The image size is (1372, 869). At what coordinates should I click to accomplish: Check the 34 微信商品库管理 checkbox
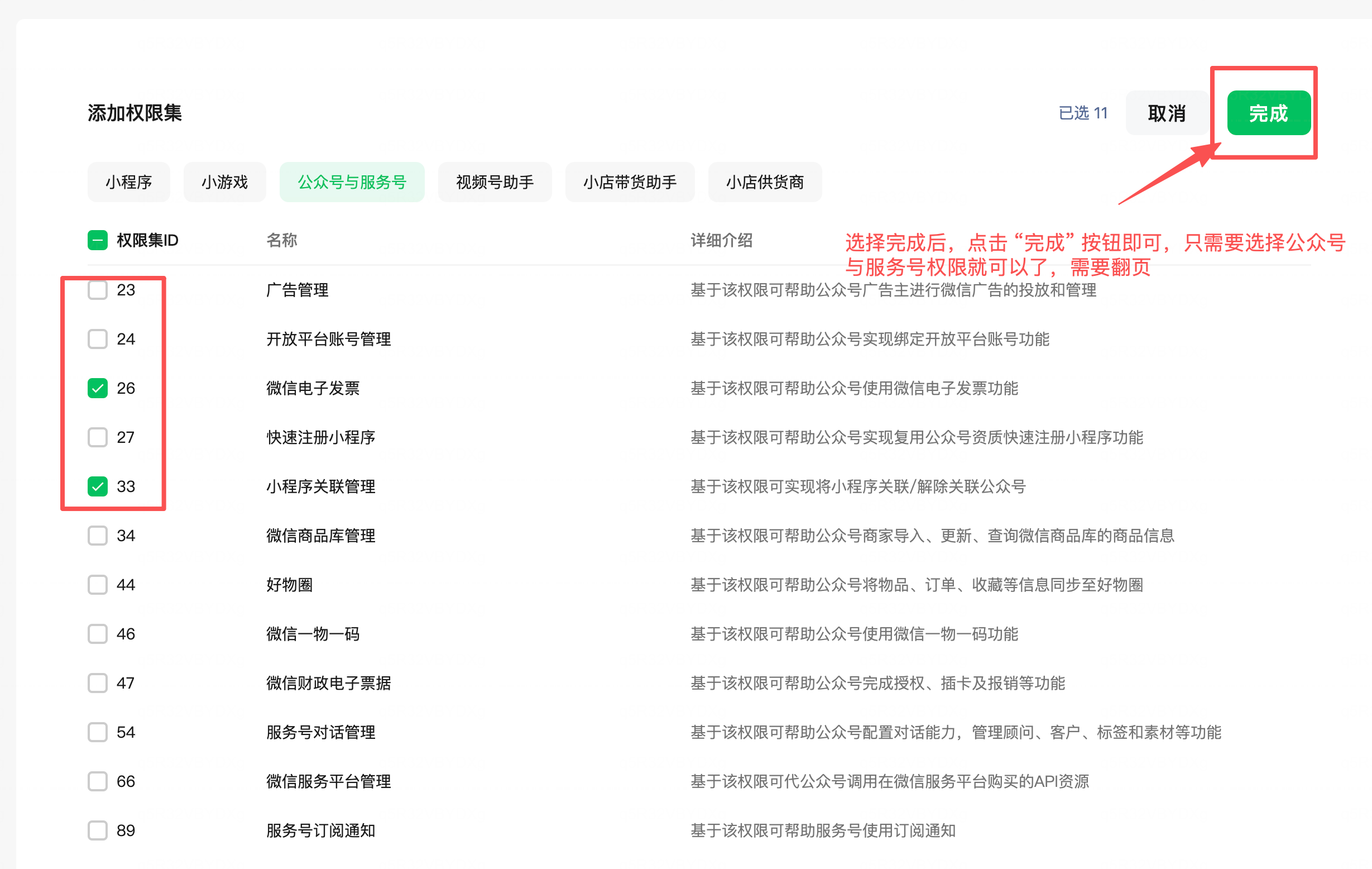pos(98,536)
